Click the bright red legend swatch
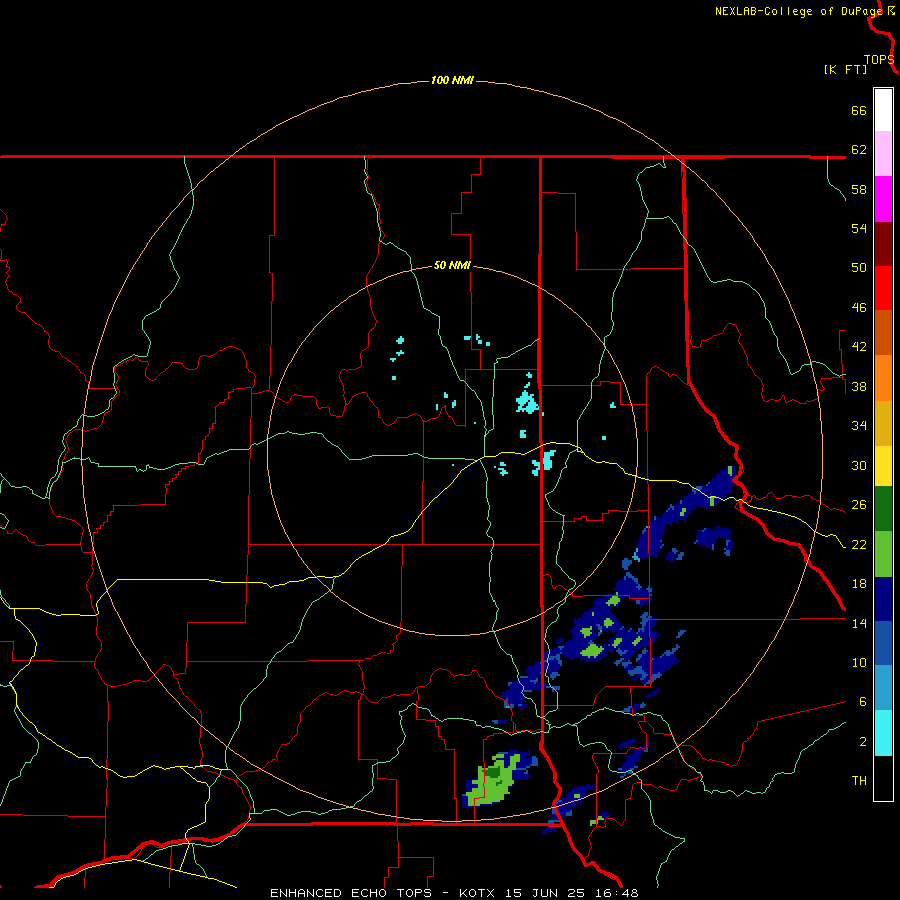900x900 pixels. click(x=883, y=288)
